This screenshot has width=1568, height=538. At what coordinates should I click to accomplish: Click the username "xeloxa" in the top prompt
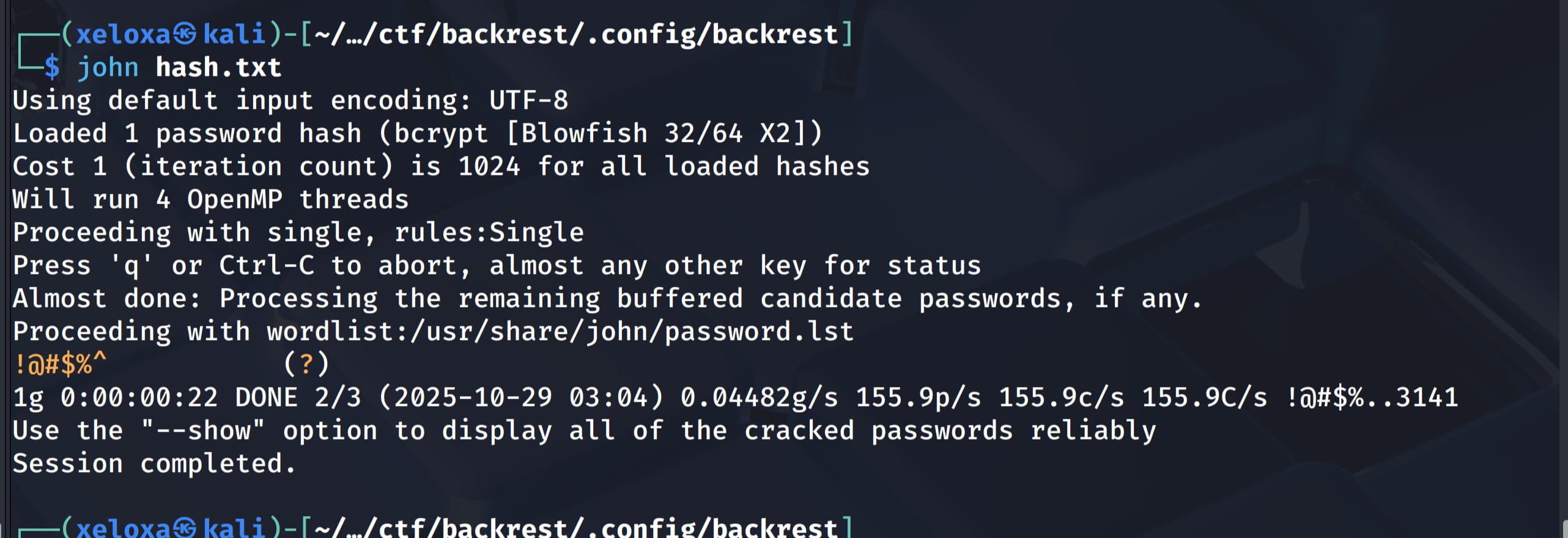point(123,34)
